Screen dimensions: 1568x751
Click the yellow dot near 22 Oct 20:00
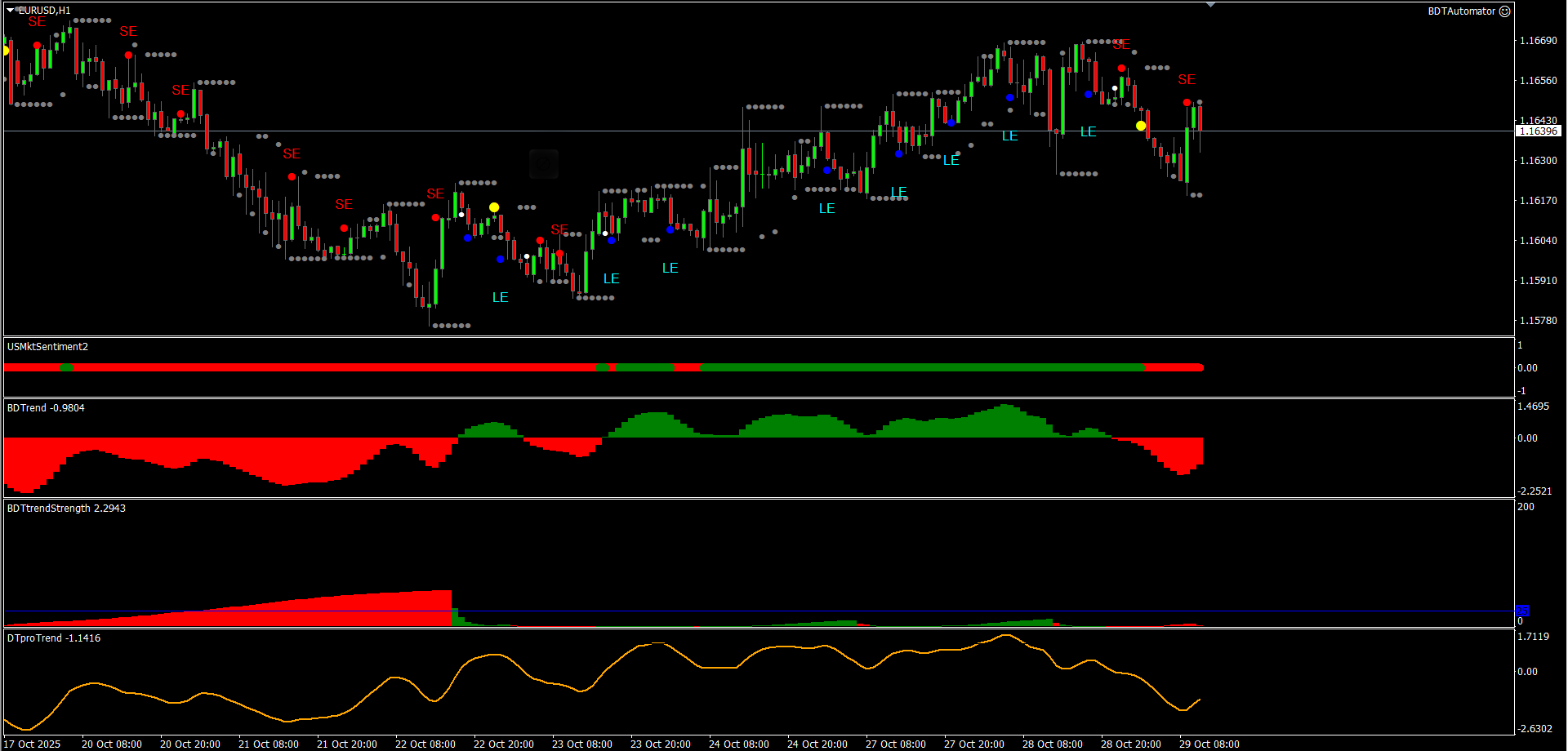[x=494, y=207]
